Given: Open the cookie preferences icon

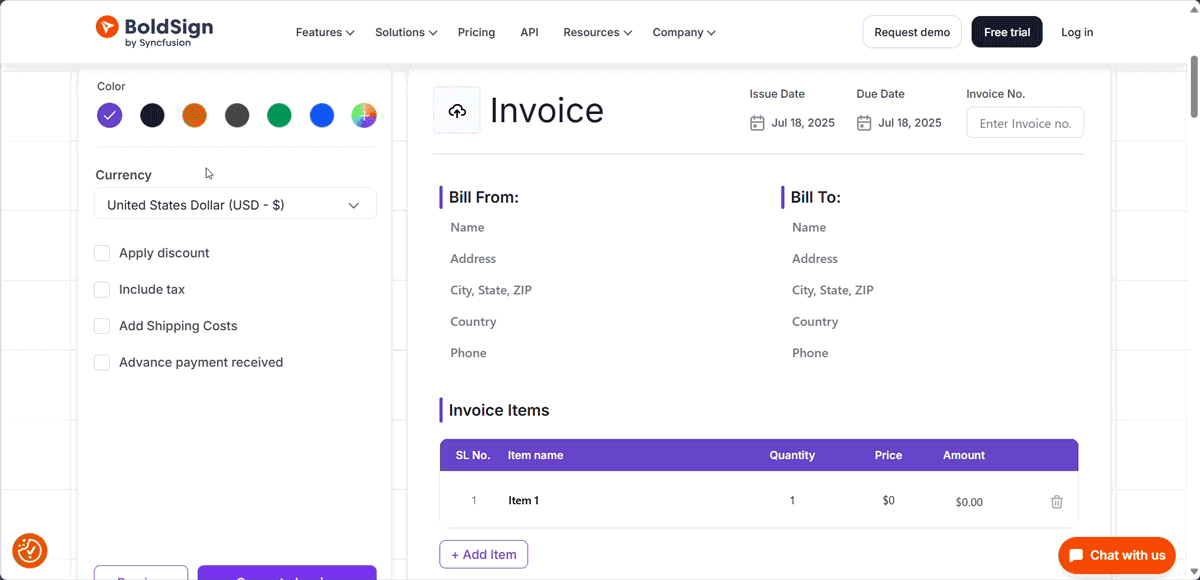Looking at the screenshot, I should point(30,550).
